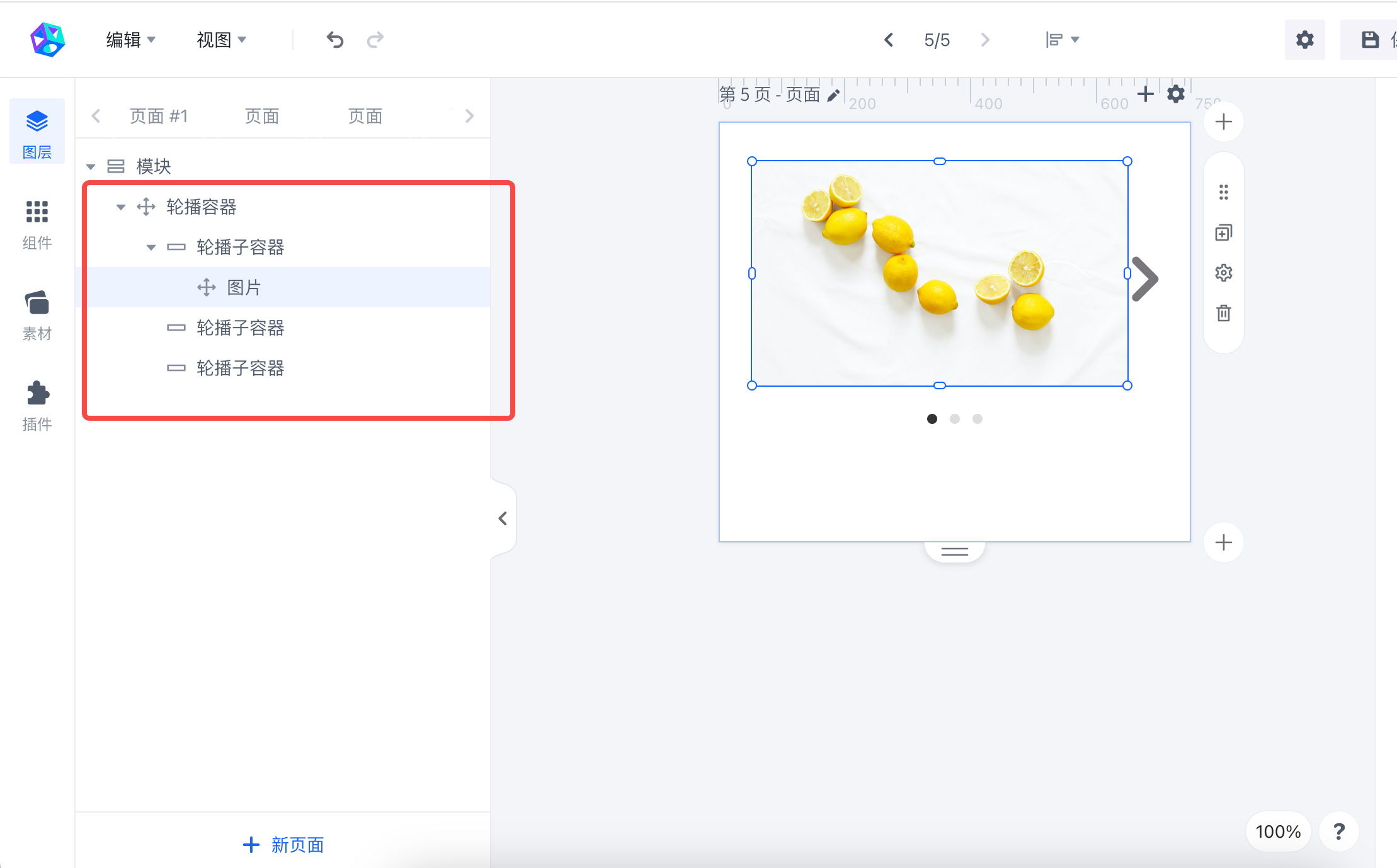Select the third carousel indicator dot
The height and width of the screenshot is (868, 1397).
coord(978,419)
